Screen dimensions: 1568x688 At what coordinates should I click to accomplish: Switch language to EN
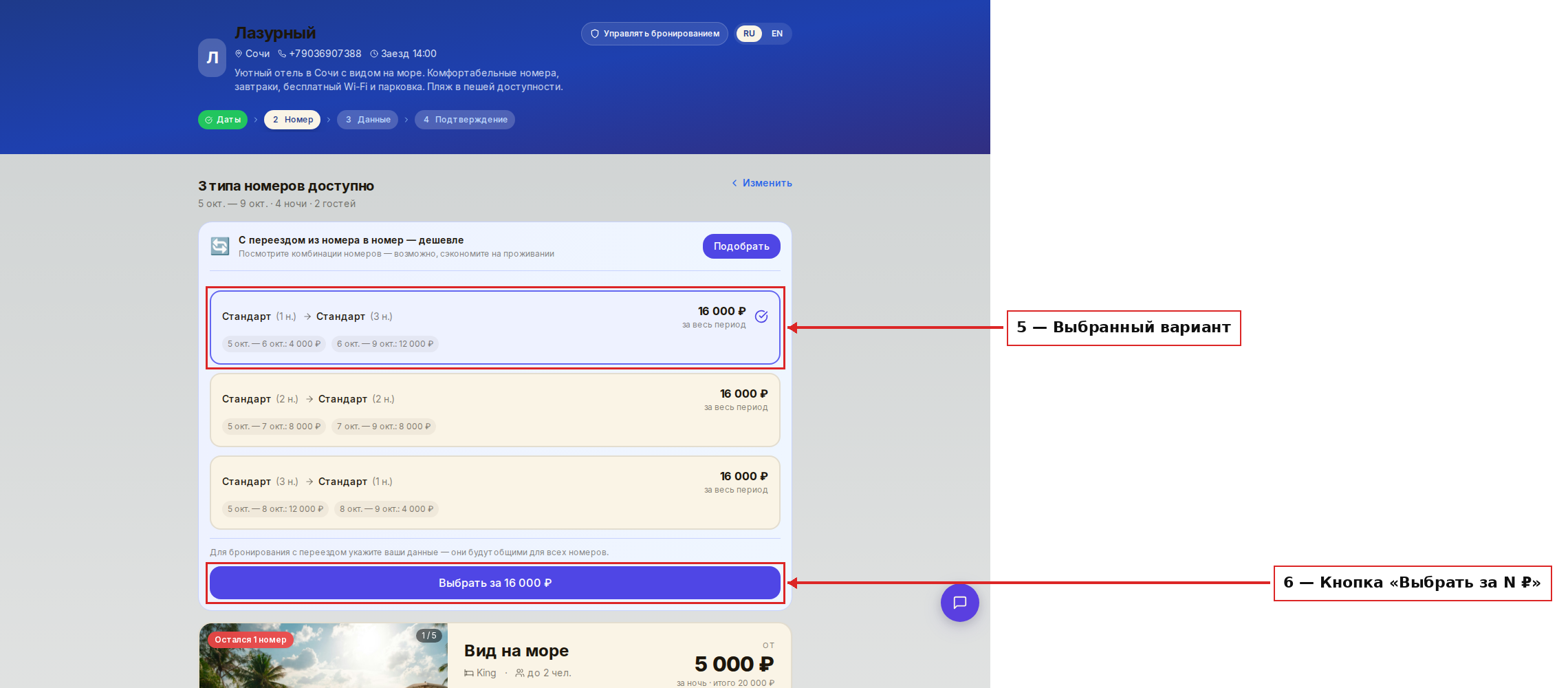click(777, 34)
